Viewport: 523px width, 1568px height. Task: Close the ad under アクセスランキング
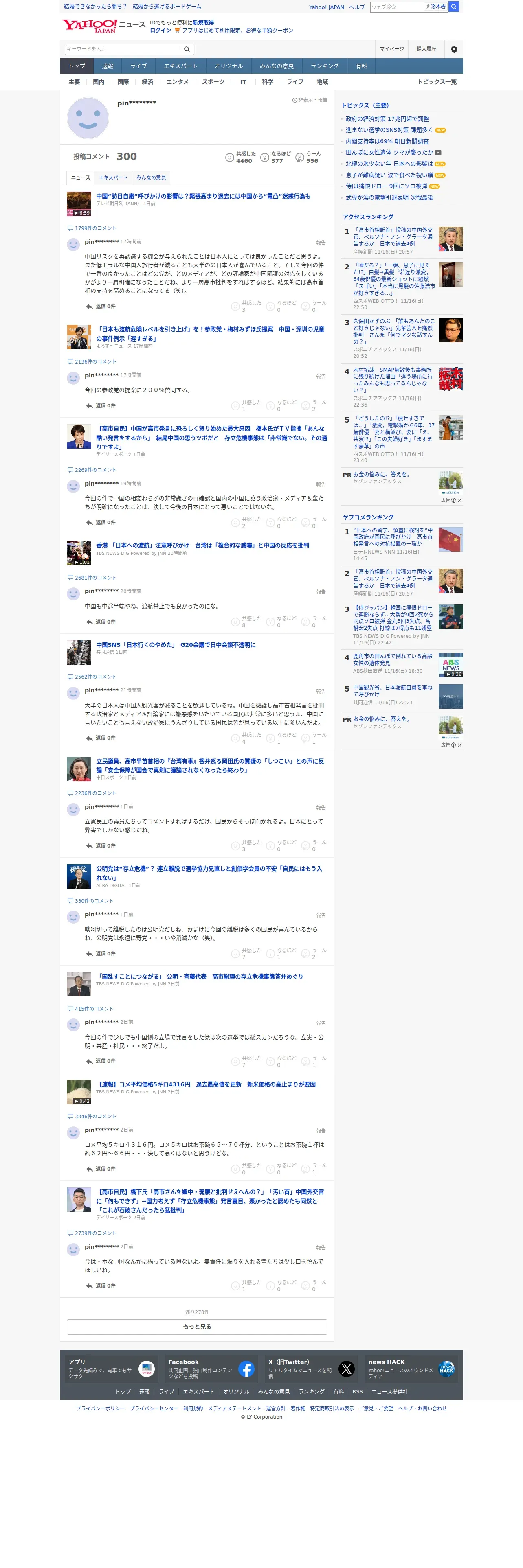pyautogui.click(x=460, y=500)
